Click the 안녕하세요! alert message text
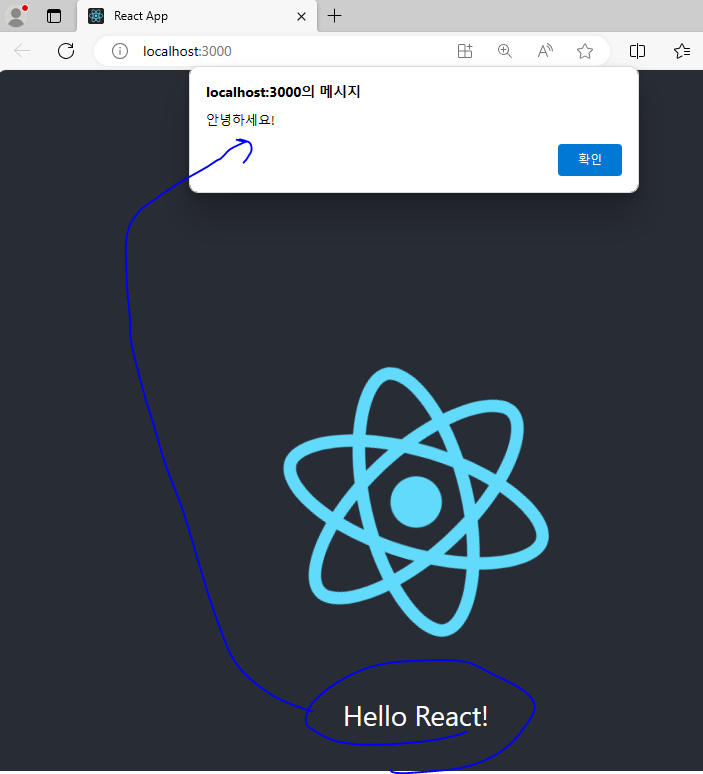The image size is (703, 774). tap(240, 120)
